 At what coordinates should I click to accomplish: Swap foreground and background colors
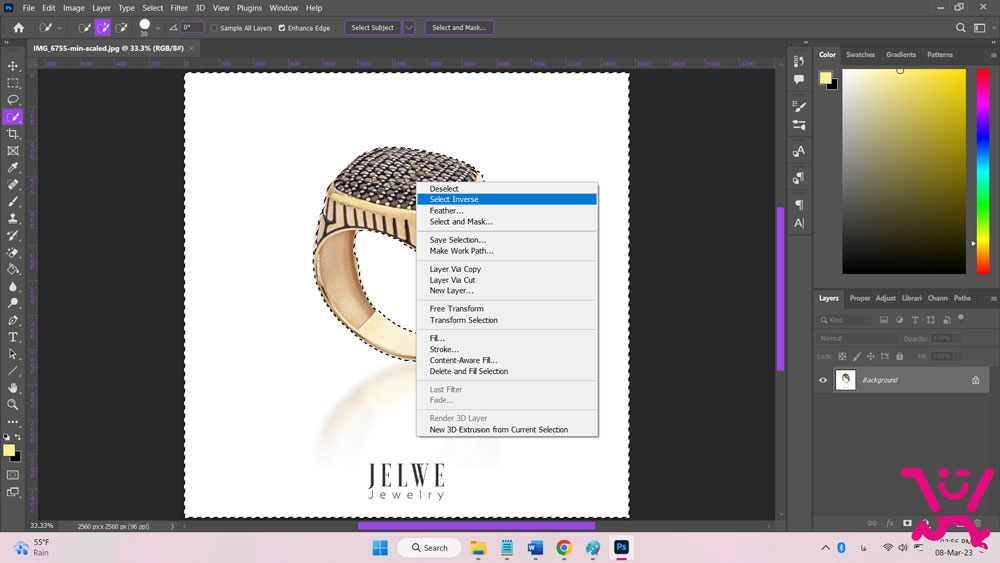pyautogui.click(x=18, y=437)
